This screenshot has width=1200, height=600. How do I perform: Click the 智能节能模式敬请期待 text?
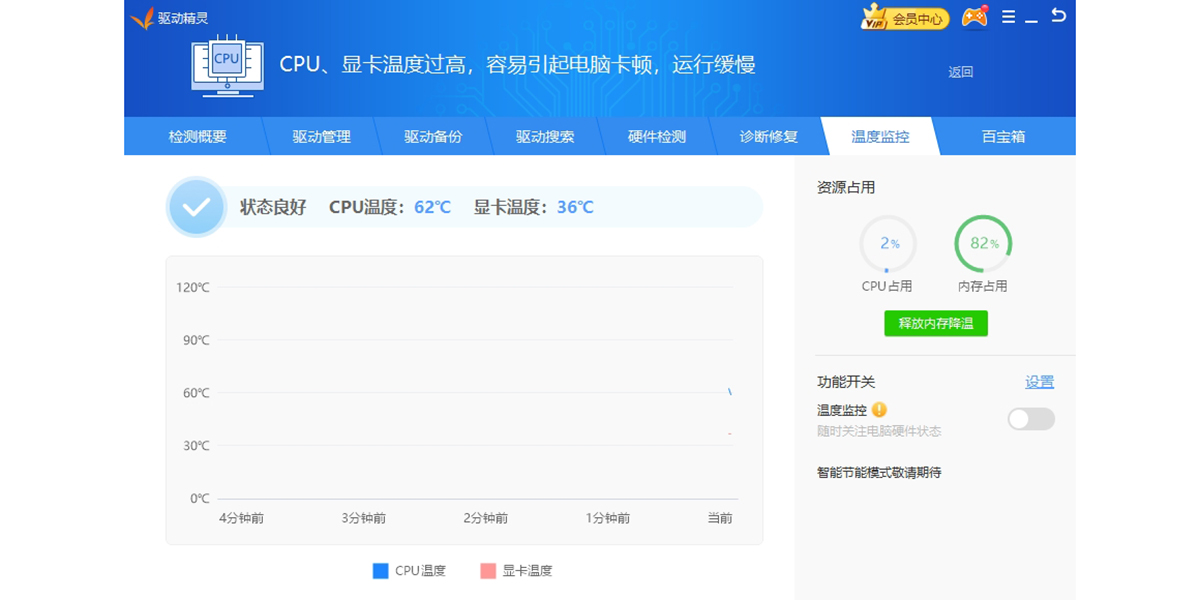(x=879, y=472)
